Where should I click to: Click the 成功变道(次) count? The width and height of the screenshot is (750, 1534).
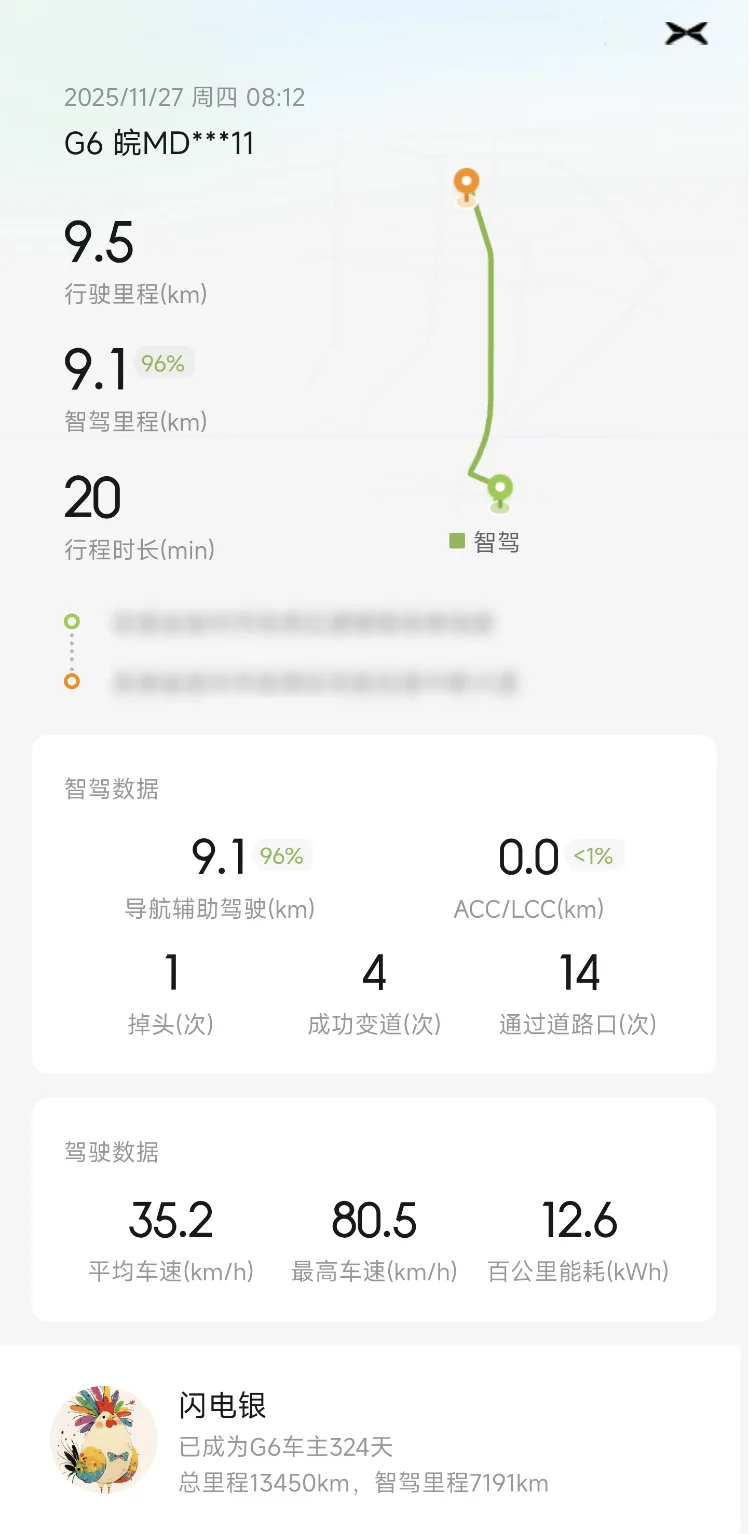point(374,974)
